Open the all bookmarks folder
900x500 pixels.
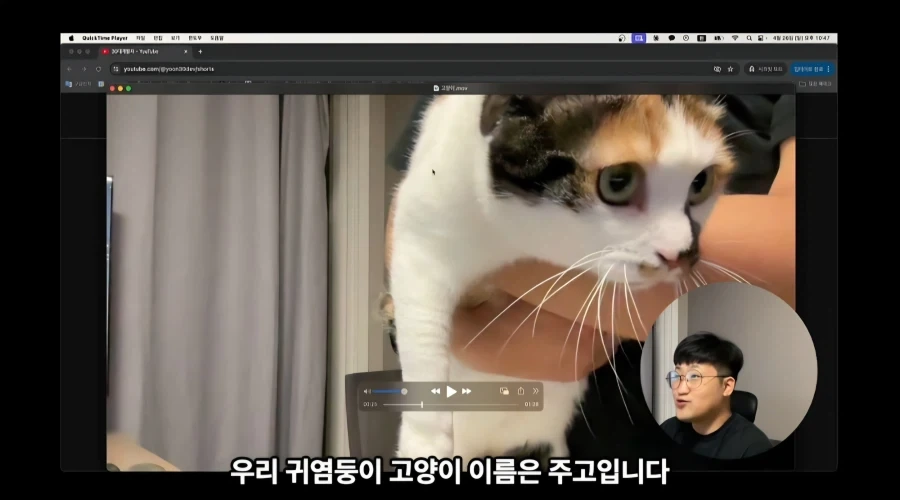point(816,84)
